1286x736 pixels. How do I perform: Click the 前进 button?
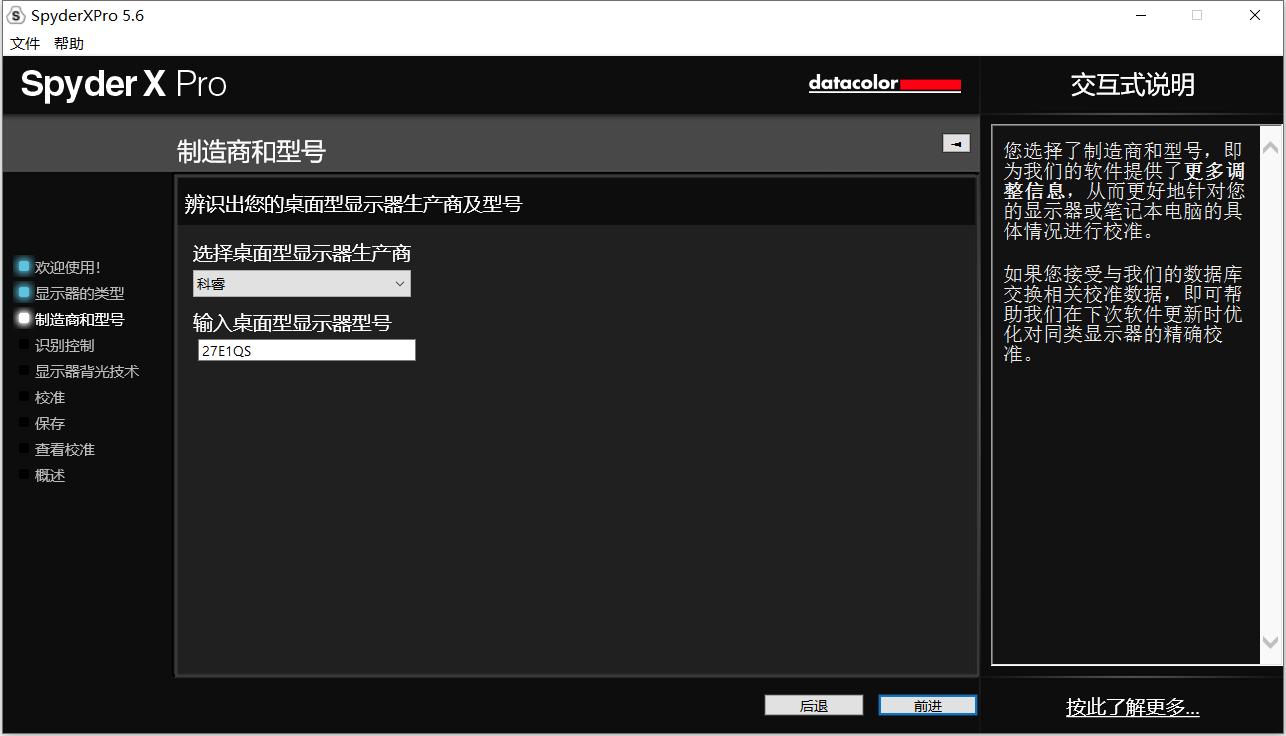click(x=928, y=706)
